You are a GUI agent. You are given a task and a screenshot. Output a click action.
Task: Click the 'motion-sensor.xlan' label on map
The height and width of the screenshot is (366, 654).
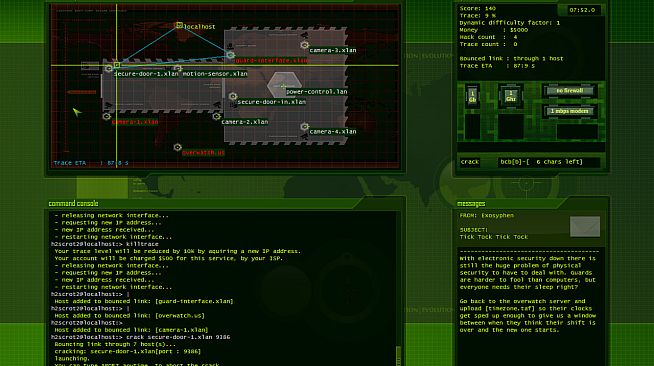[215, 74]
